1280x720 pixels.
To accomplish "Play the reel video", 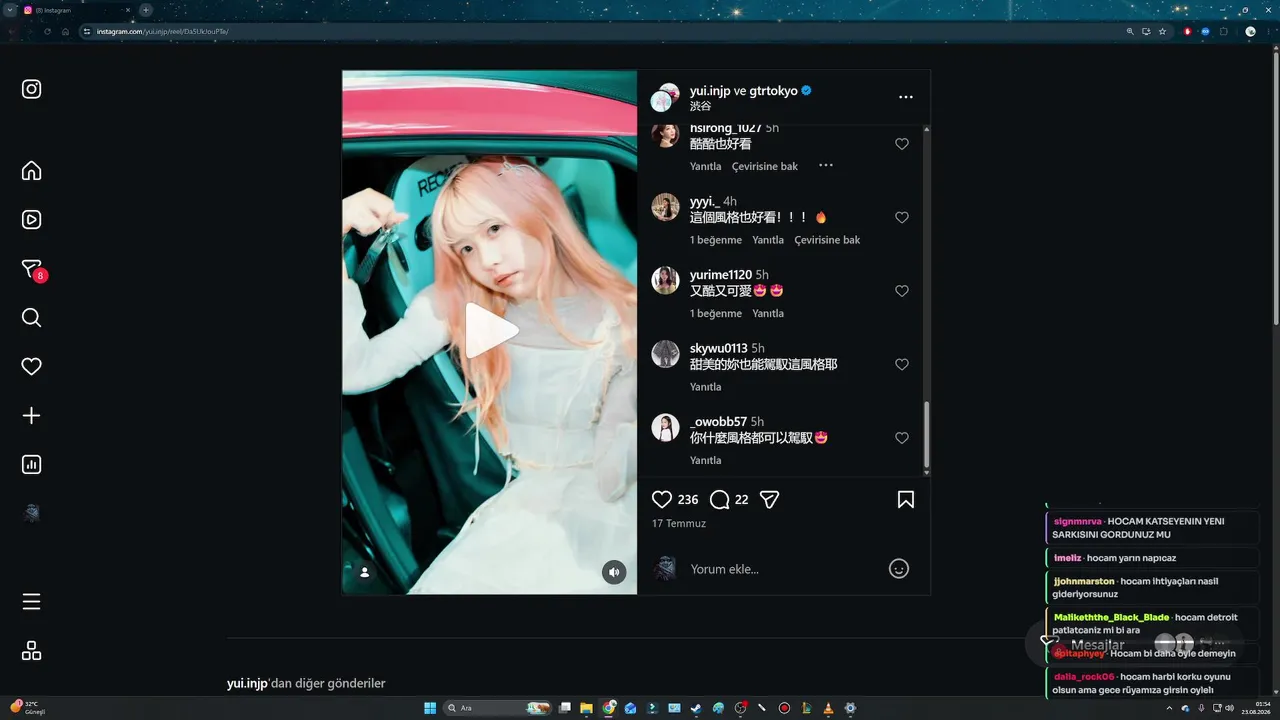I will [490, 331].
